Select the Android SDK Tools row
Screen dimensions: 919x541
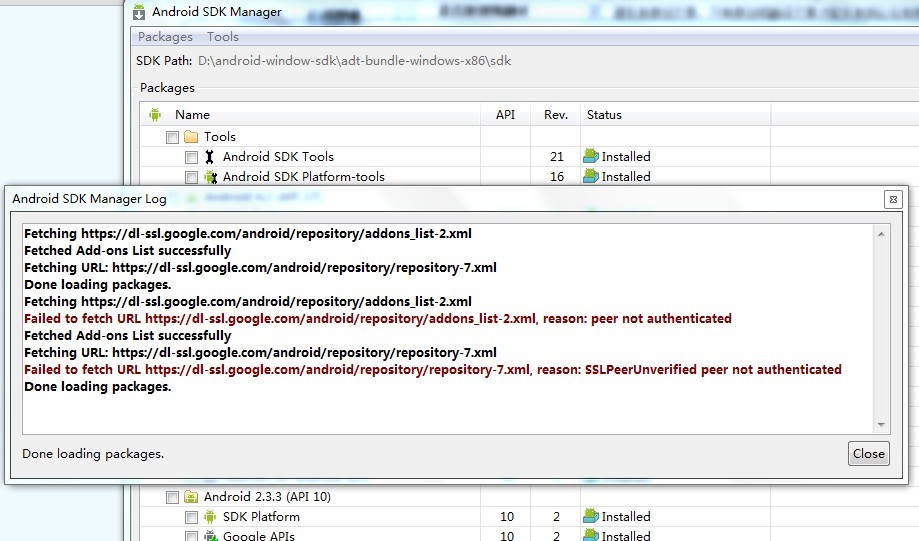point(278,156)
